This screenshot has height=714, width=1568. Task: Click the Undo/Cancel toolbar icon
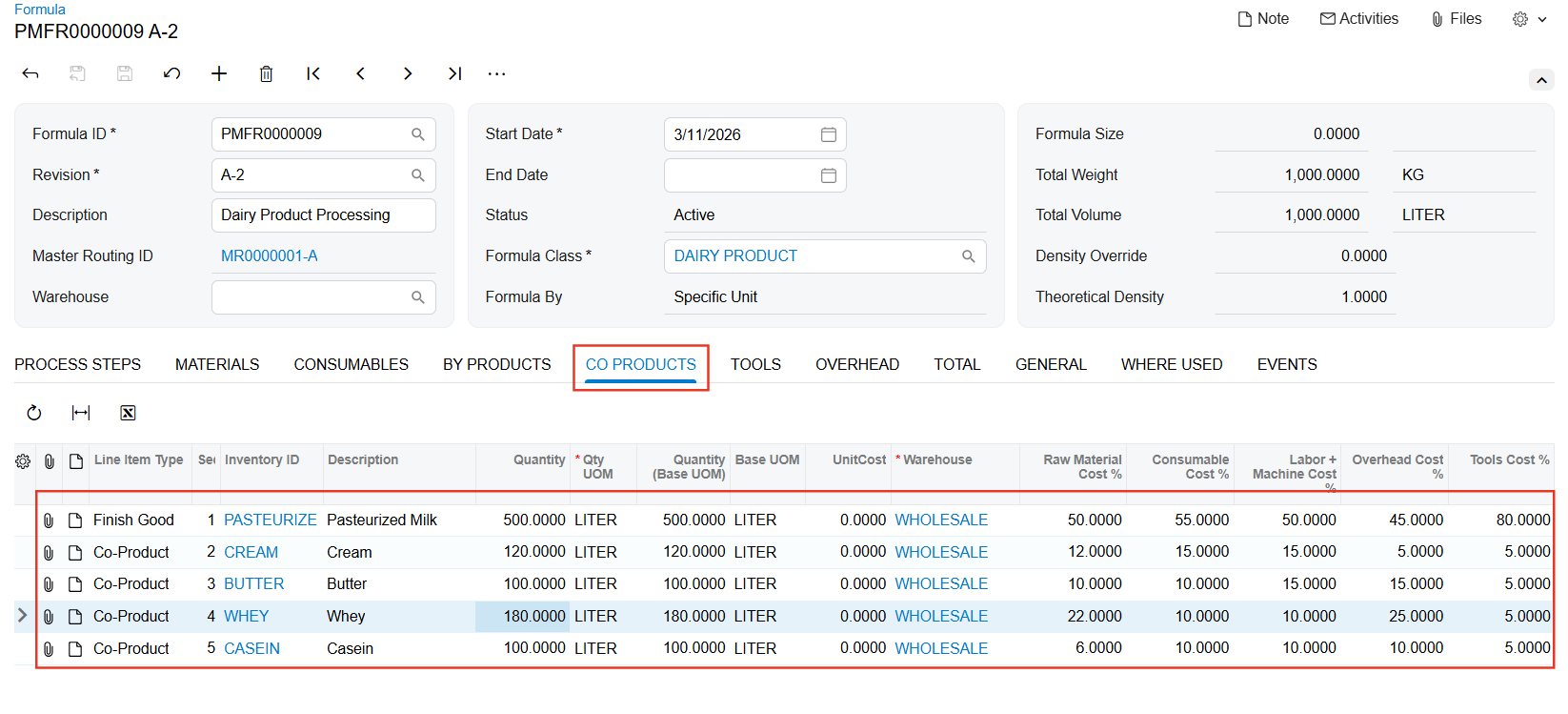(171, 74)
